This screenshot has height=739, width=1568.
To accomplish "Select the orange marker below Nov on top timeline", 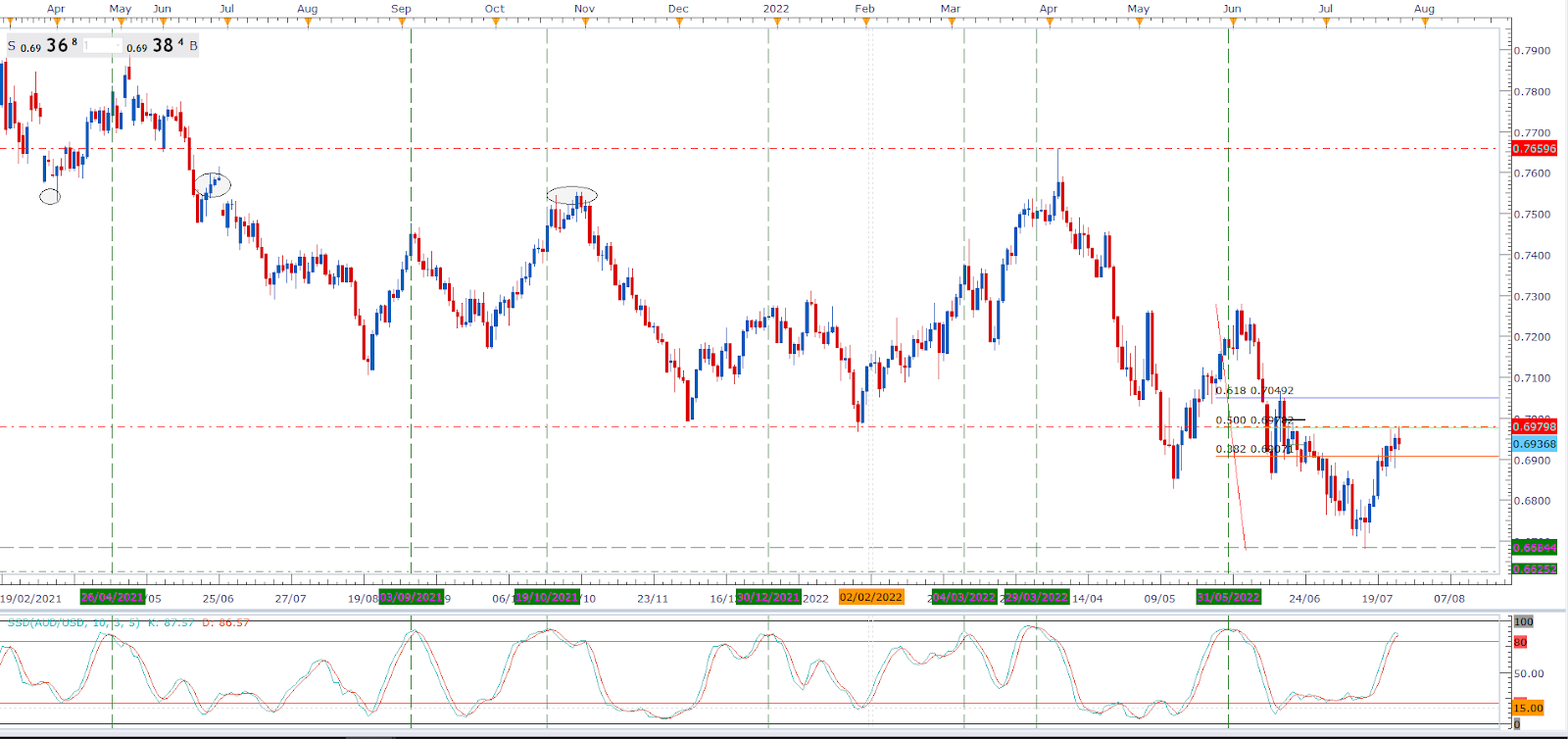I will [x=584, y=22].
